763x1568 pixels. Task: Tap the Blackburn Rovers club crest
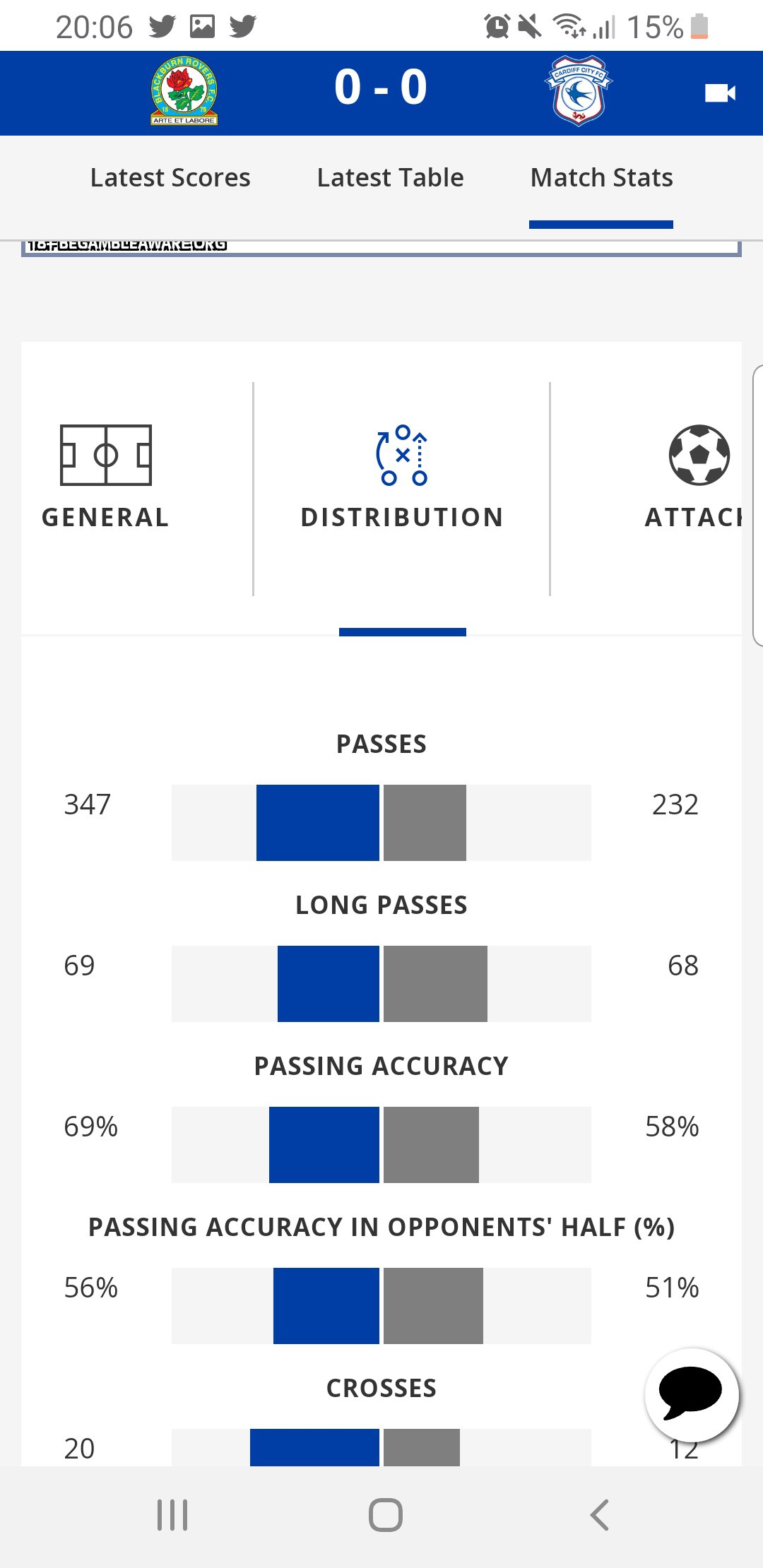(184, 92)
